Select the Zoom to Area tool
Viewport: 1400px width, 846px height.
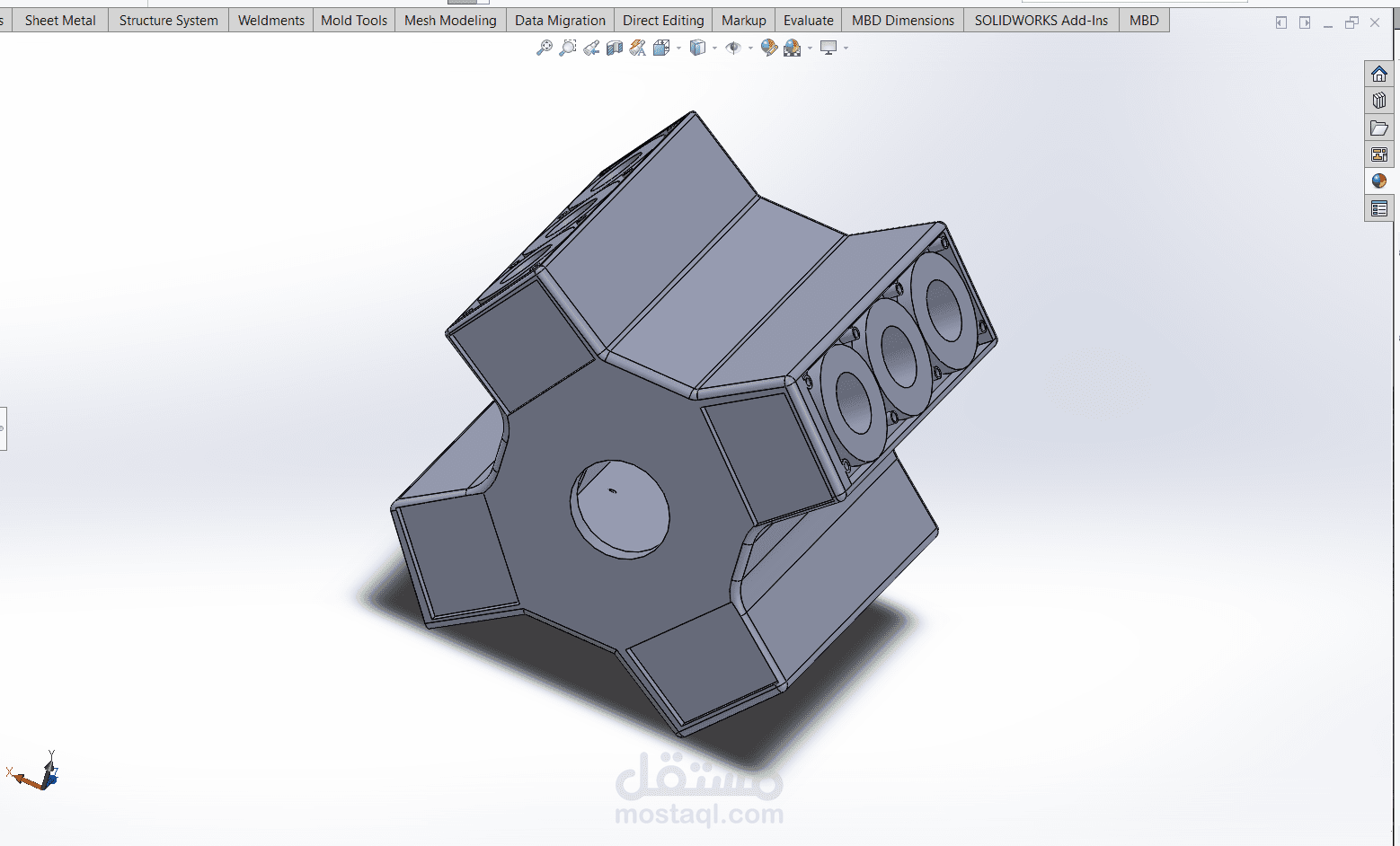(567, 48)
